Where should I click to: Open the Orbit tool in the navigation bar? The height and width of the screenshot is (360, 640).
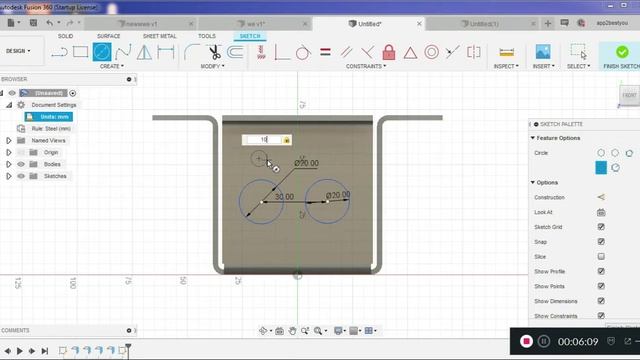click(263, 331)
